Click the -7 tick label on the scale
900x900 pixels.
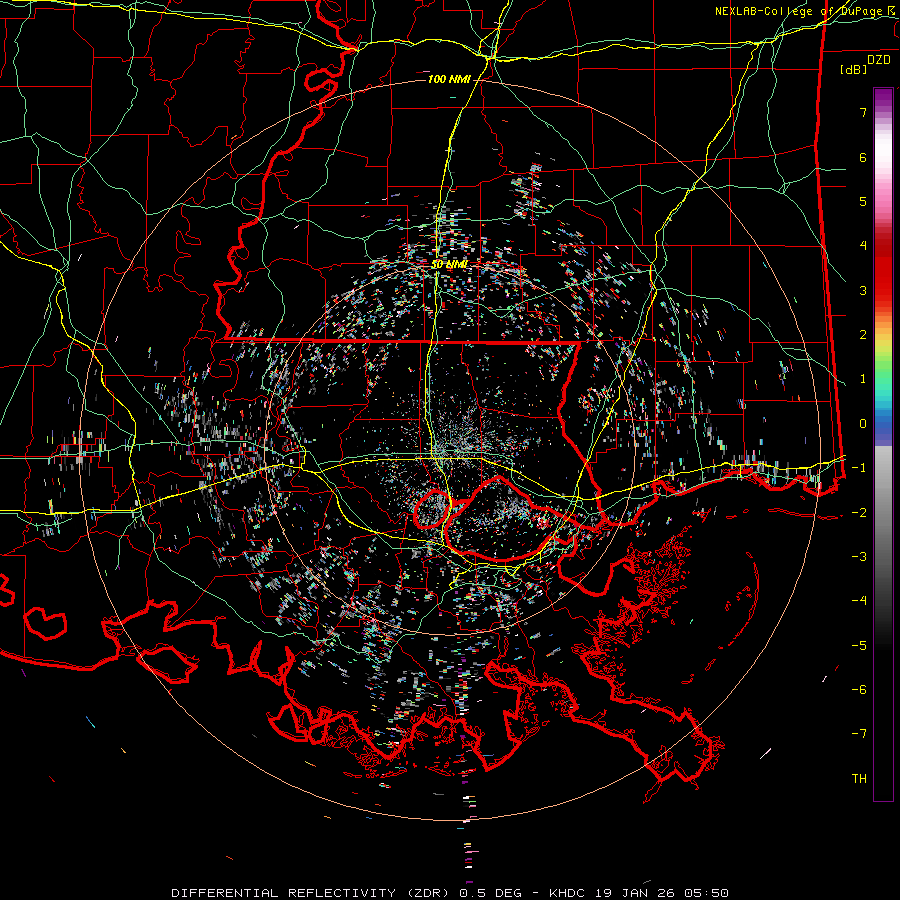[x=859, y=734]
